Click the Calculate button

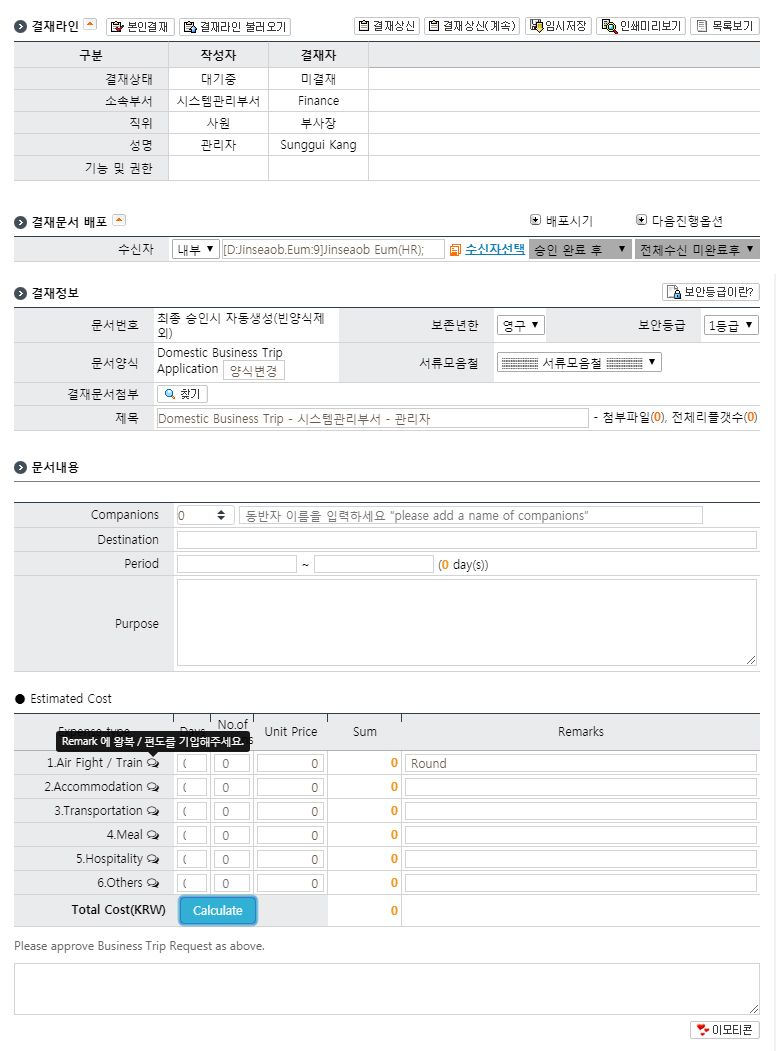tap(218, 911)
